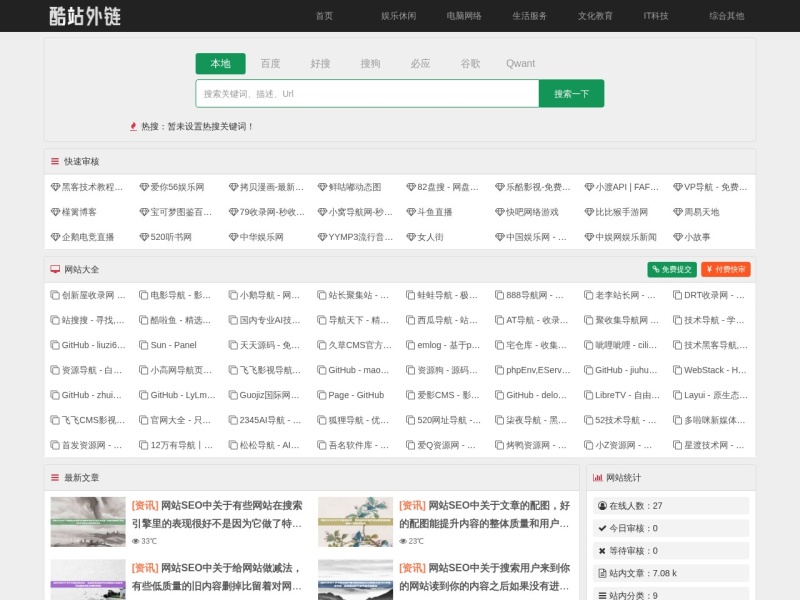This screenshot has height=600, width=800.
Task: Click copy icon beside Page - GitHub
Action: [x=321, y=395]
